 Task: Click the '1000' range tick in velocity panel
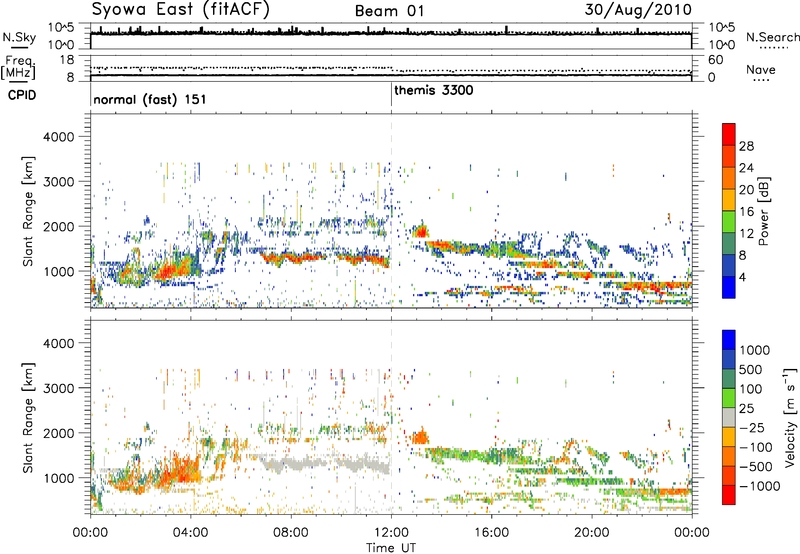click(x=58, y=478)
